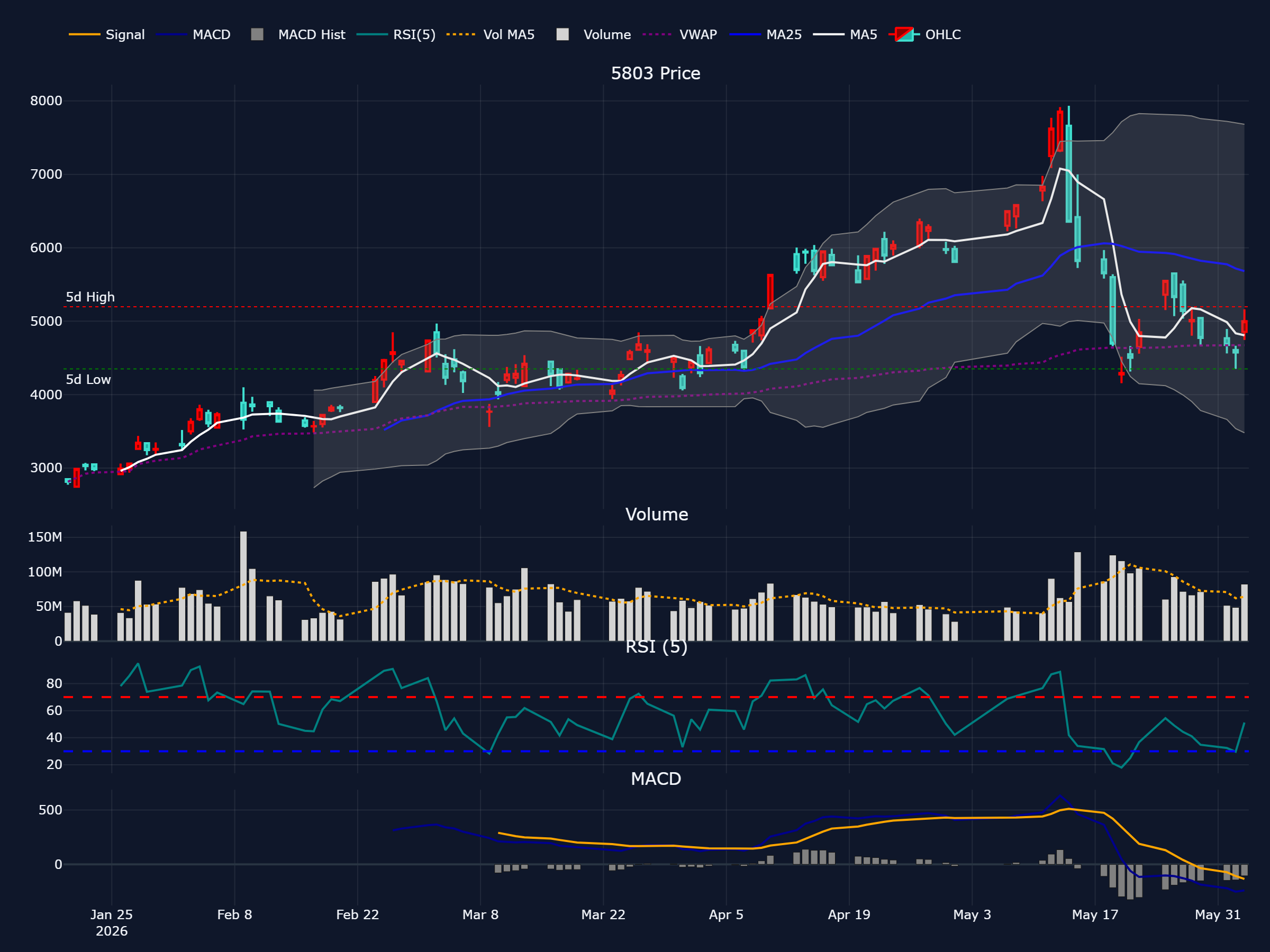Click the 7000 price axis label
1270x952 pixels.
tap(46, 175)
